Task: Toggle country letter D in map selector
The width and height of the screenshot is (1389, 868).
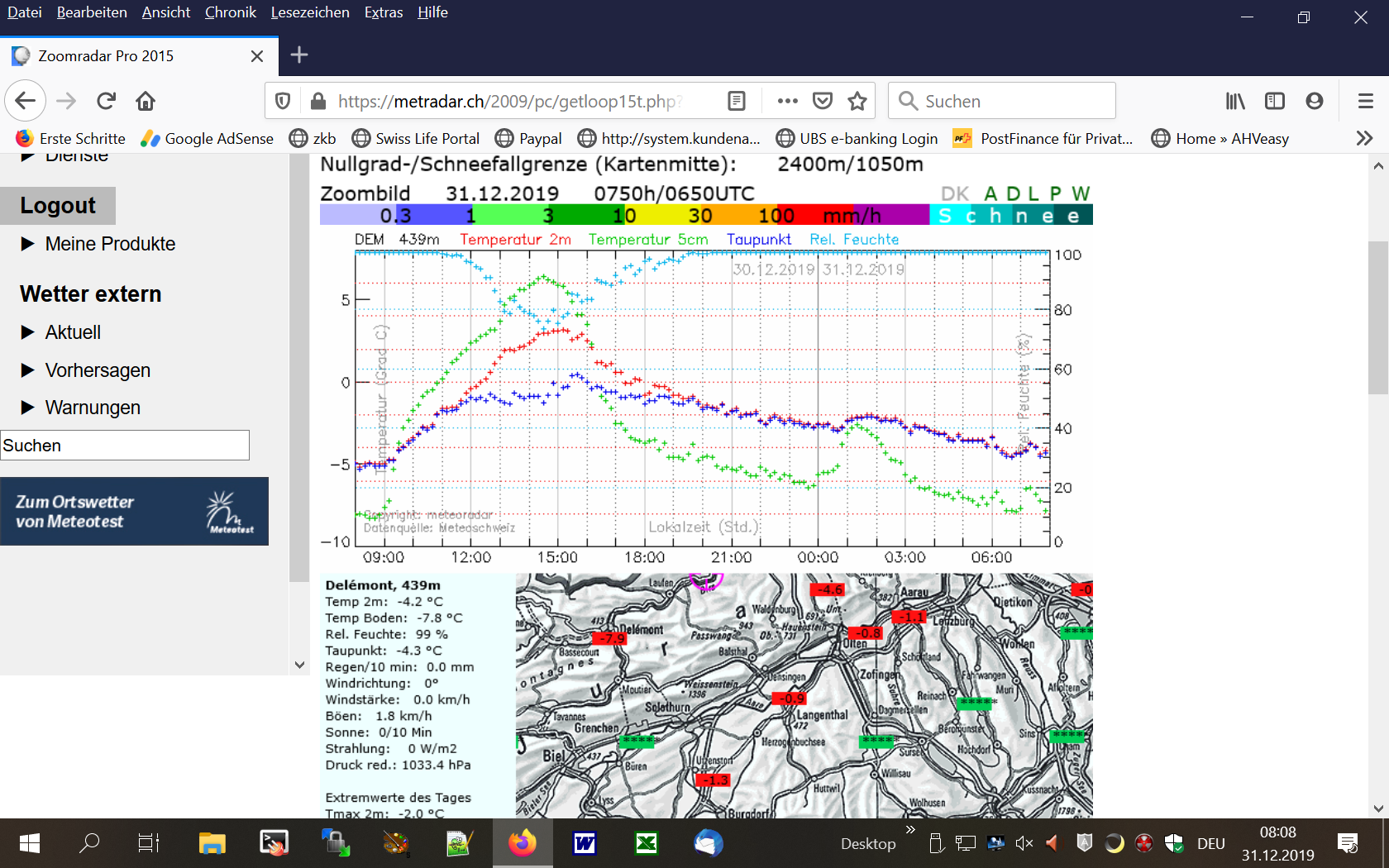Action: 1013,193
